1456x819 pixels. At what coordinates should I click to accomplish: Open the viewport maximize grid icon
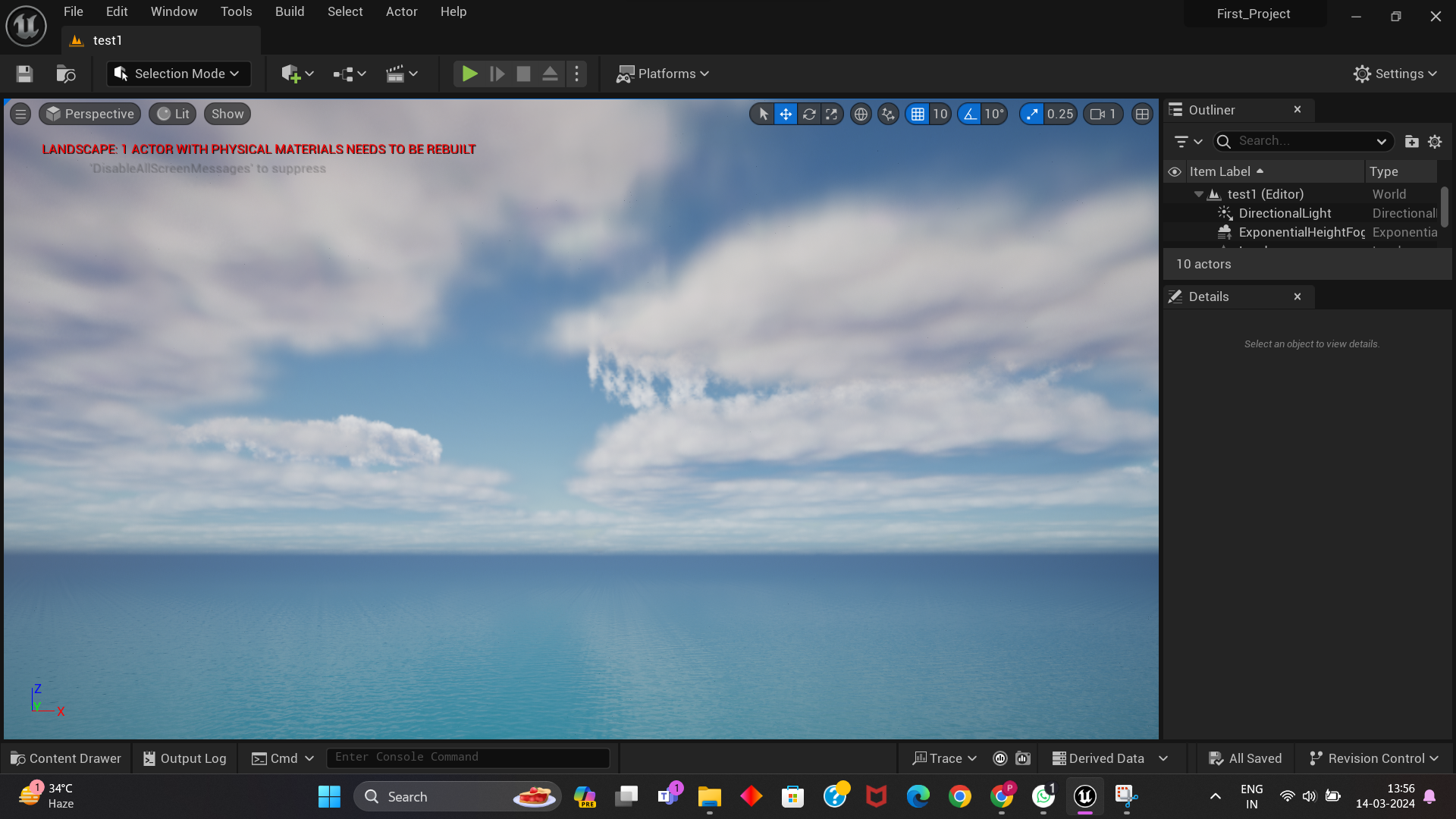pyautogui.click(x=1142, y=114)
